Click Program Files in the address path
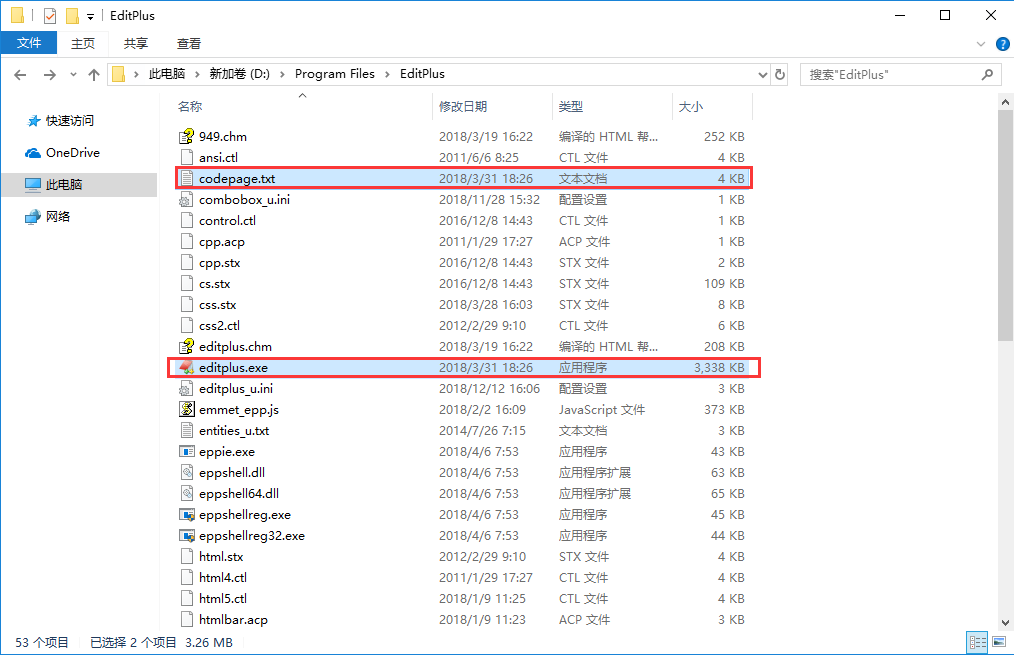Viewport: 1014px width, 655px height. point(334,74)
